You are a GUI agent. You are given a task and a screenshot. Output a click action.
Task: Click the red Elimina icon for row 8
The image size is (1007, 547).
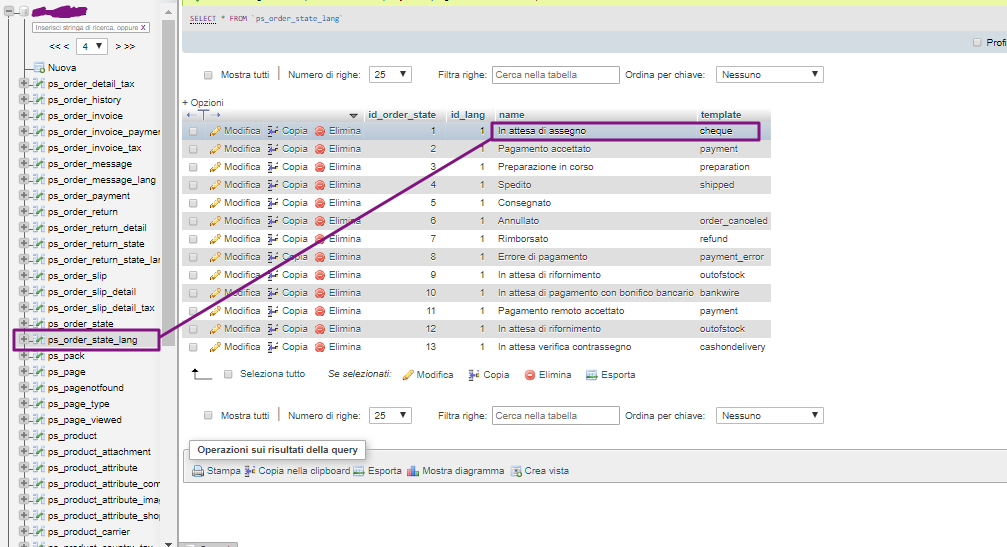320,257
